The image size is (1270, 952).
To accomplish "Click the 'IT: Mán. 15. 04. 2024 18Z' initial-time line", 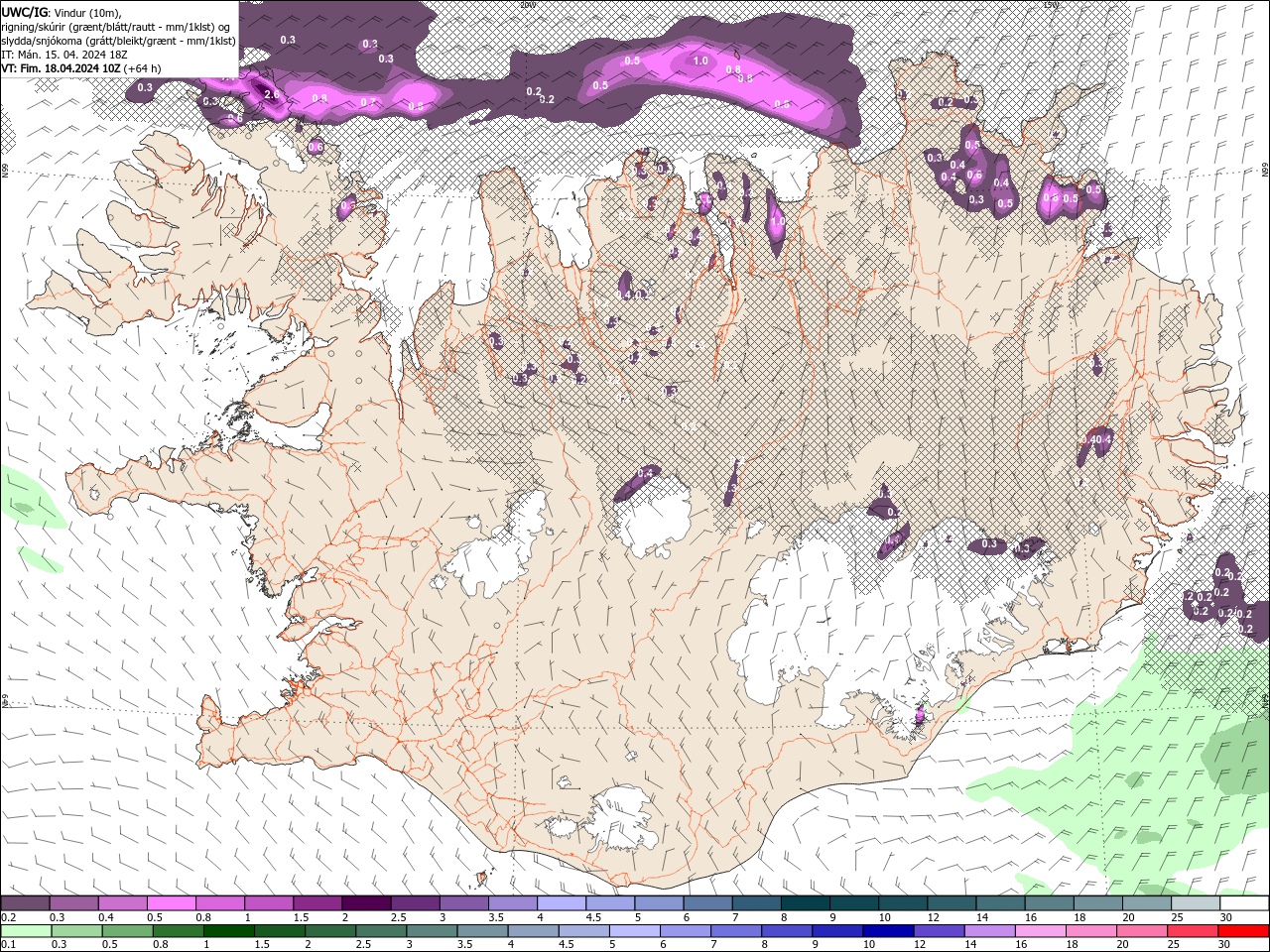I will click(63, 55).
